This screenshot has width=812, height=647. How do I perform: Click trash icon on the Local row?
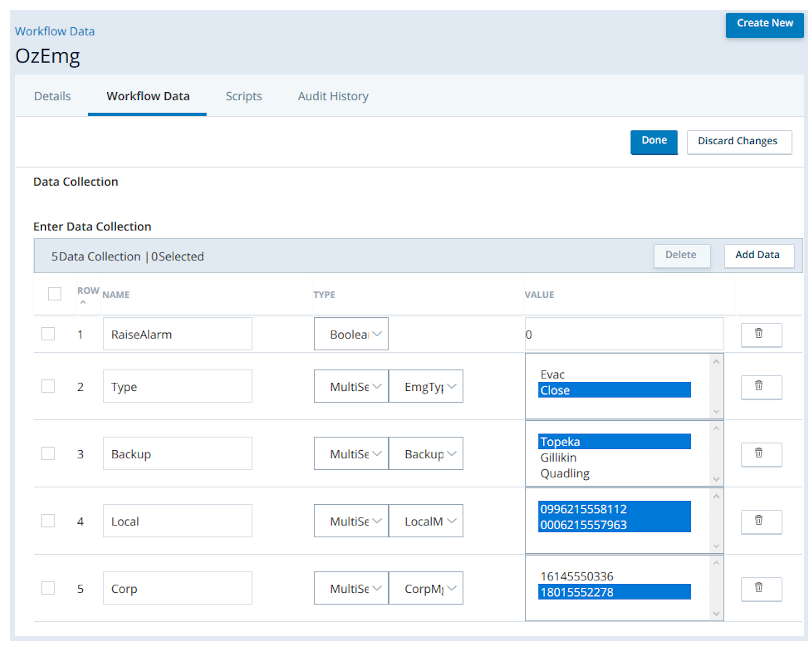(761, 521)
